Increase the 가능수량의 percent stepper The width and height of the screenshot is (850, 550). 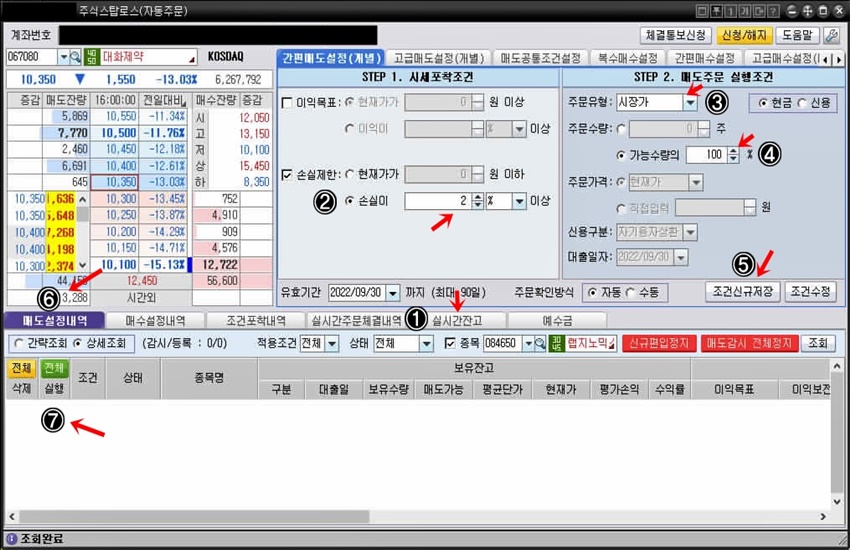733,151
